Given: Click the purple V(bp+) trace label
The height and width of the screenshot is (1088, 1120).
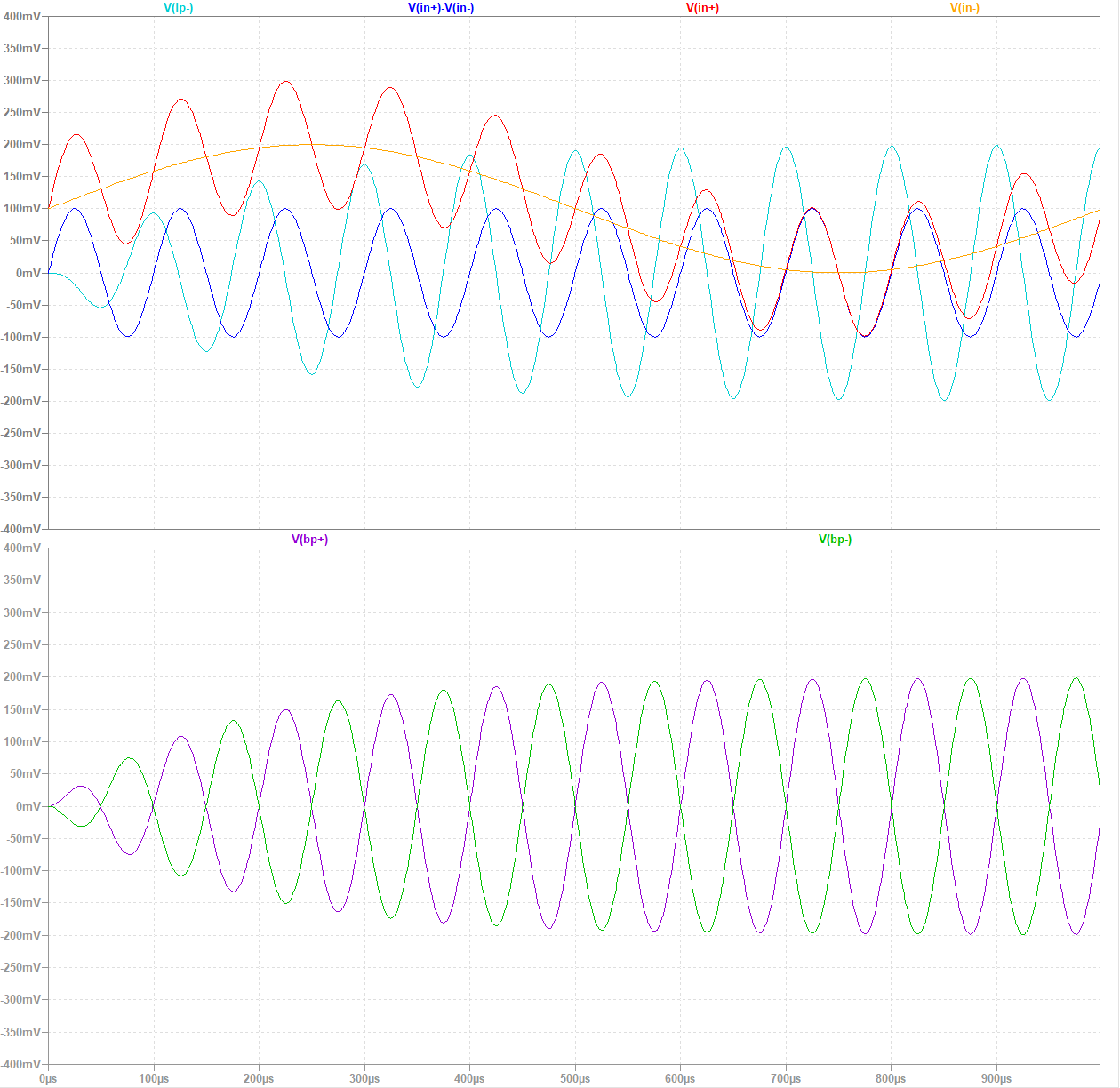Looking at the screenshot, I should tap(309, 540).
